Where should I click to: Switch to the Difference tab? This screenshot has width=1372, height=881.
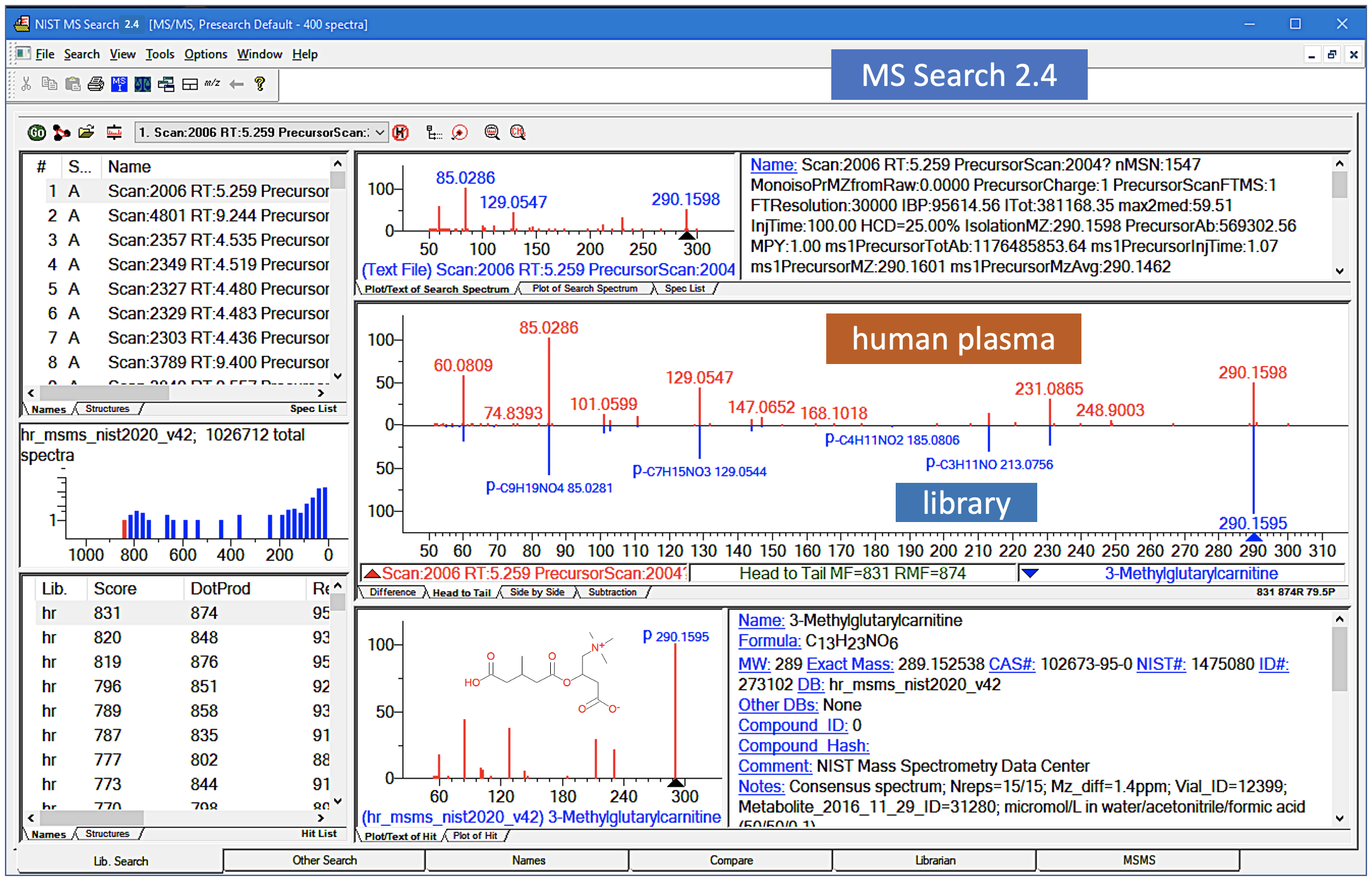coord(392,592)
